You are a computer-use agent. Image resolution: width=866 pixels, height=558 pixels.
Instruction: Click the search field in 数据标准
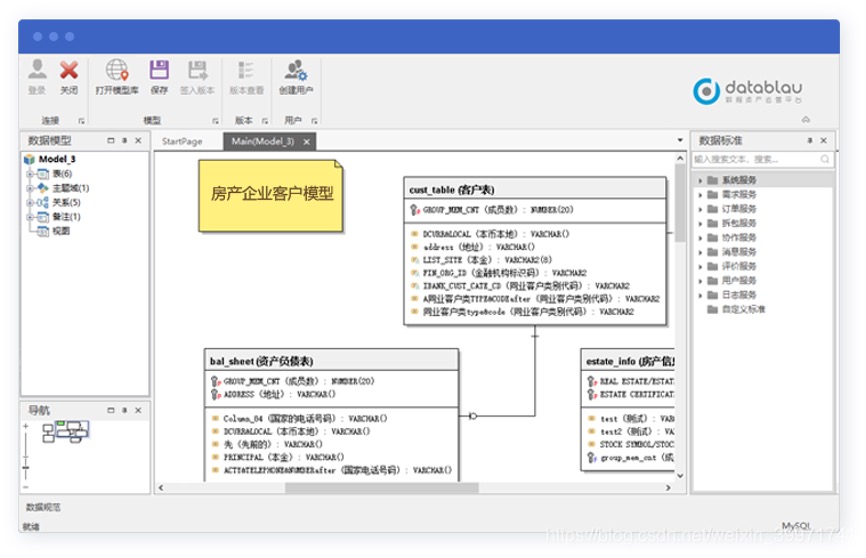[x=763, y=159]
